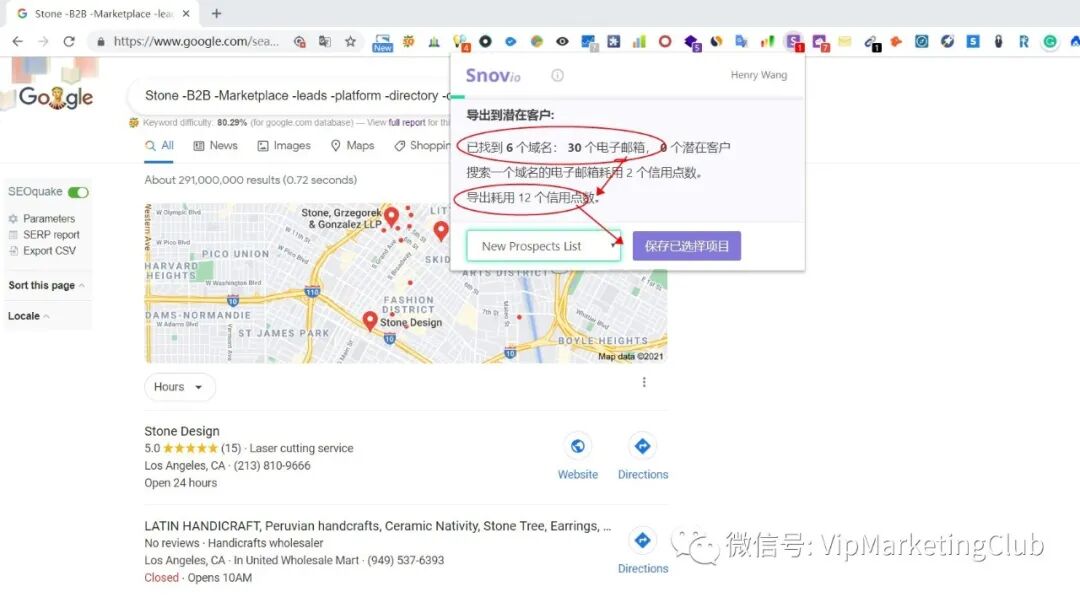Open the Grammarly green G extension
Image resolution: width=1080 pixels, height=597 pixels.
1050,41
